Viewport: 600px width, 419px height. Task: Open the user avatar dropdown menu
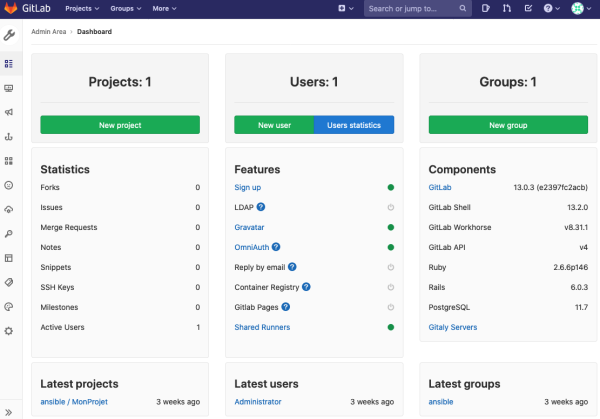tap(580, 8)
